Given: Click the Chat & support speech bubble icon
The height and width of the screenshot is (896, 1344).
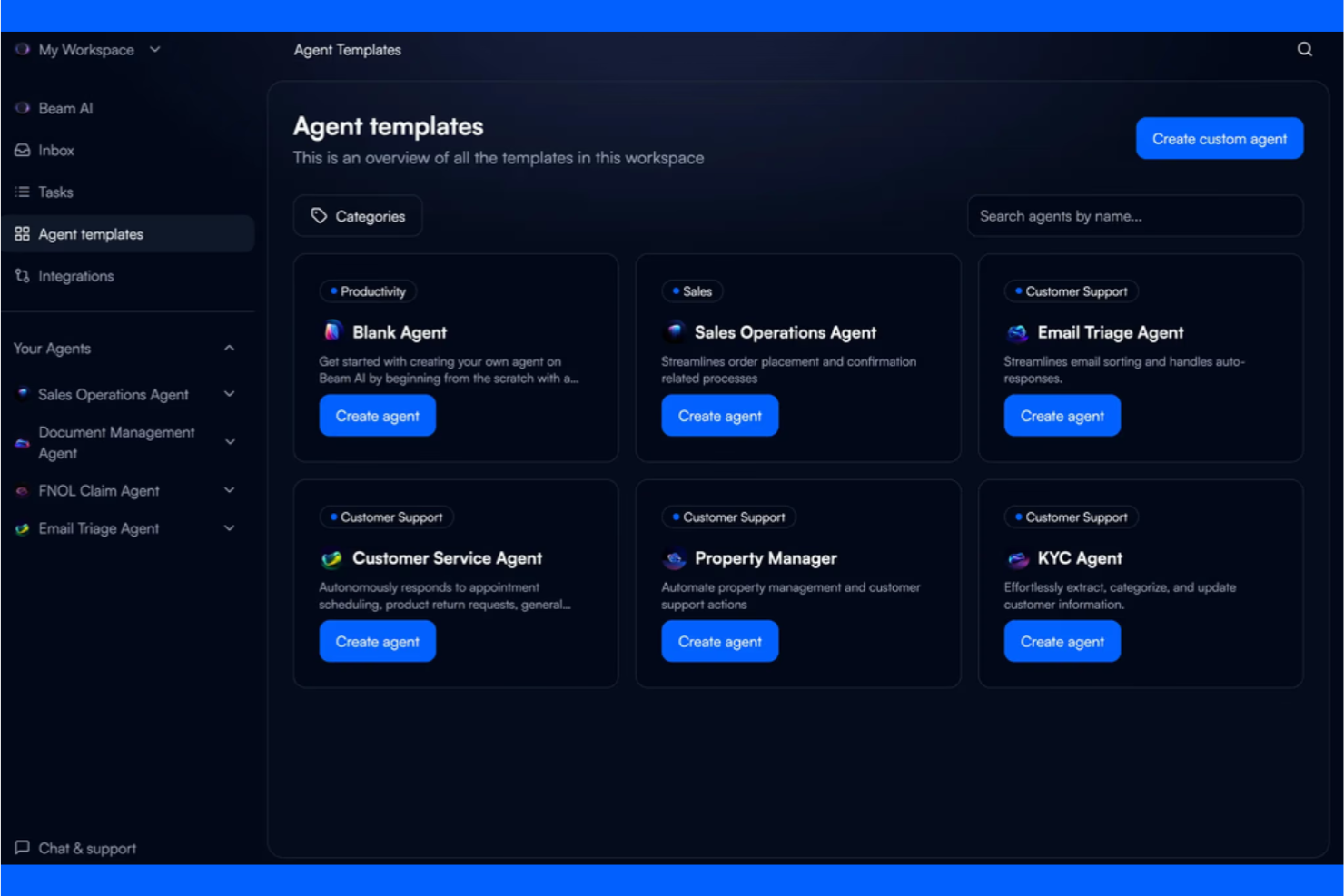Looking at the screenshot, I should pyautogui.click(x=22, y=848).
